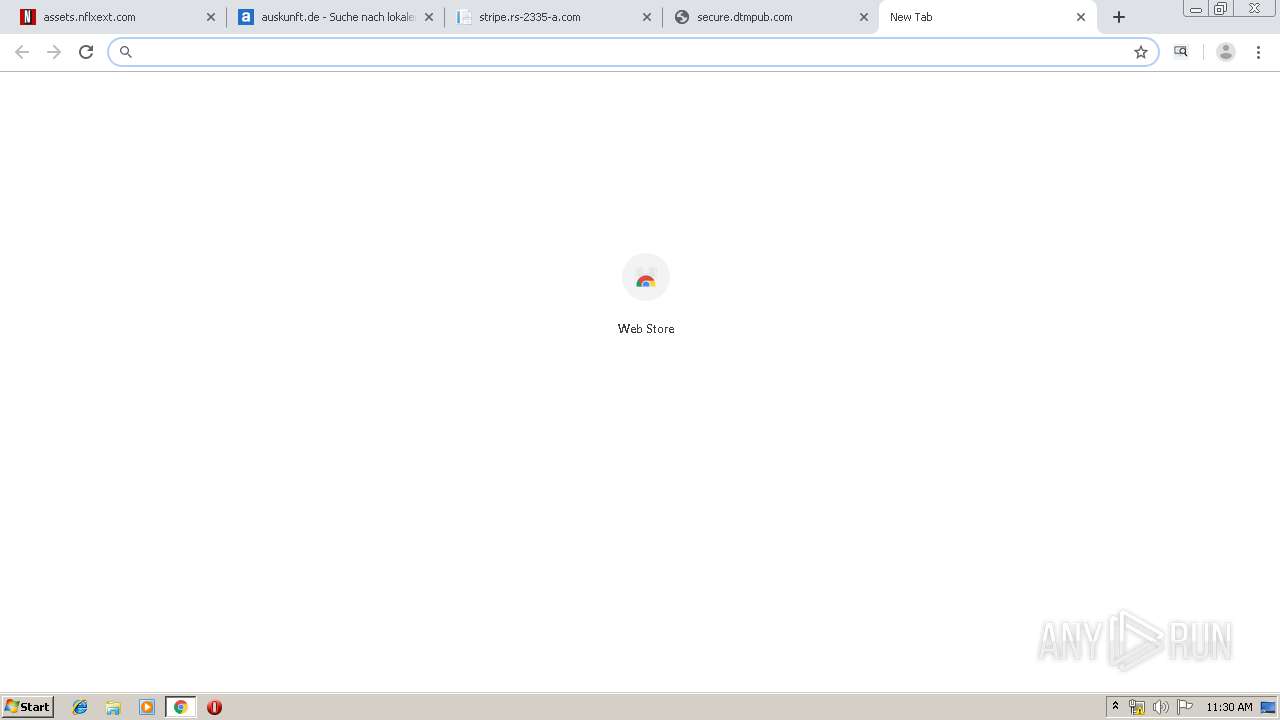Go forward to the next page
This screenshot has width=1280, height=720.
54,52
